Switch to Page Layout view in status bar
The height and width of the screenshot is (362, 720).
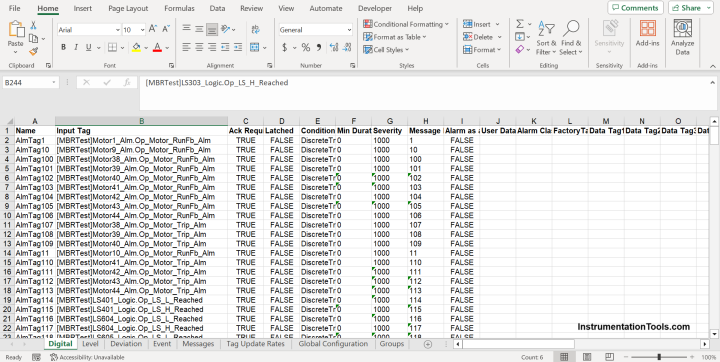coord(587,357)
